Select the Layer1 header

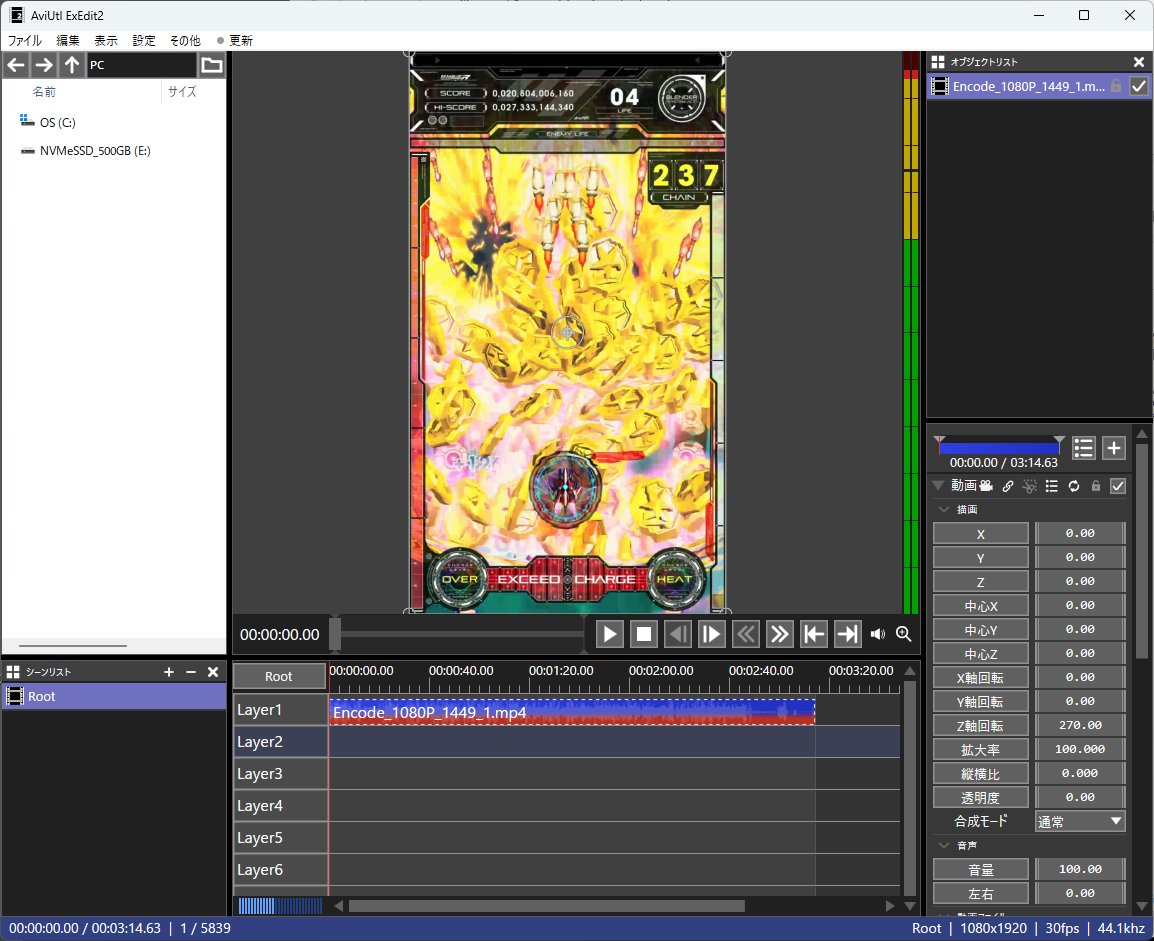tap(280, 710)
